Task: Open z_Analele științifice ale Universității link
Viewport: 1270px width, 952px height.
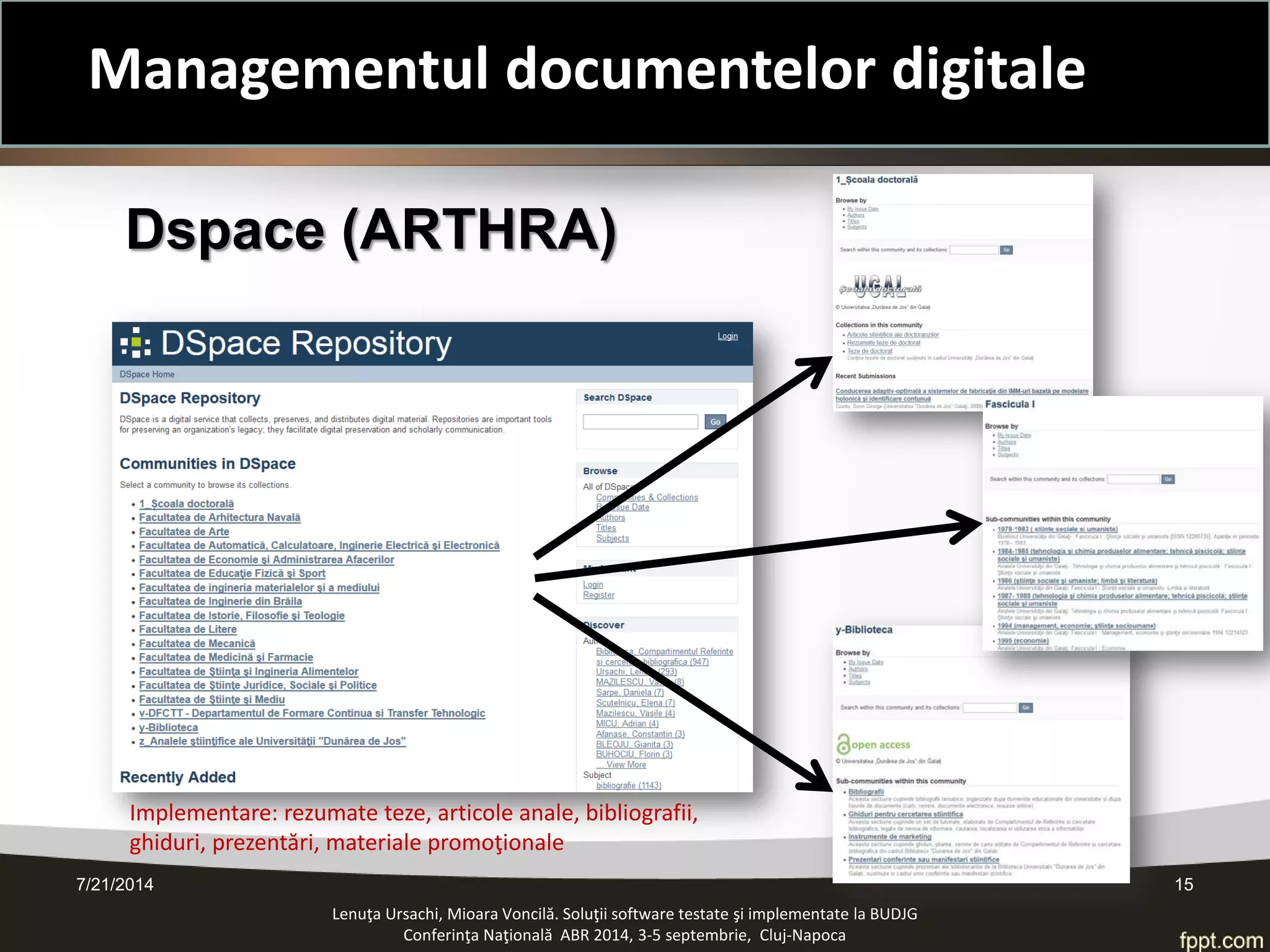Action: tap(272, 741)
